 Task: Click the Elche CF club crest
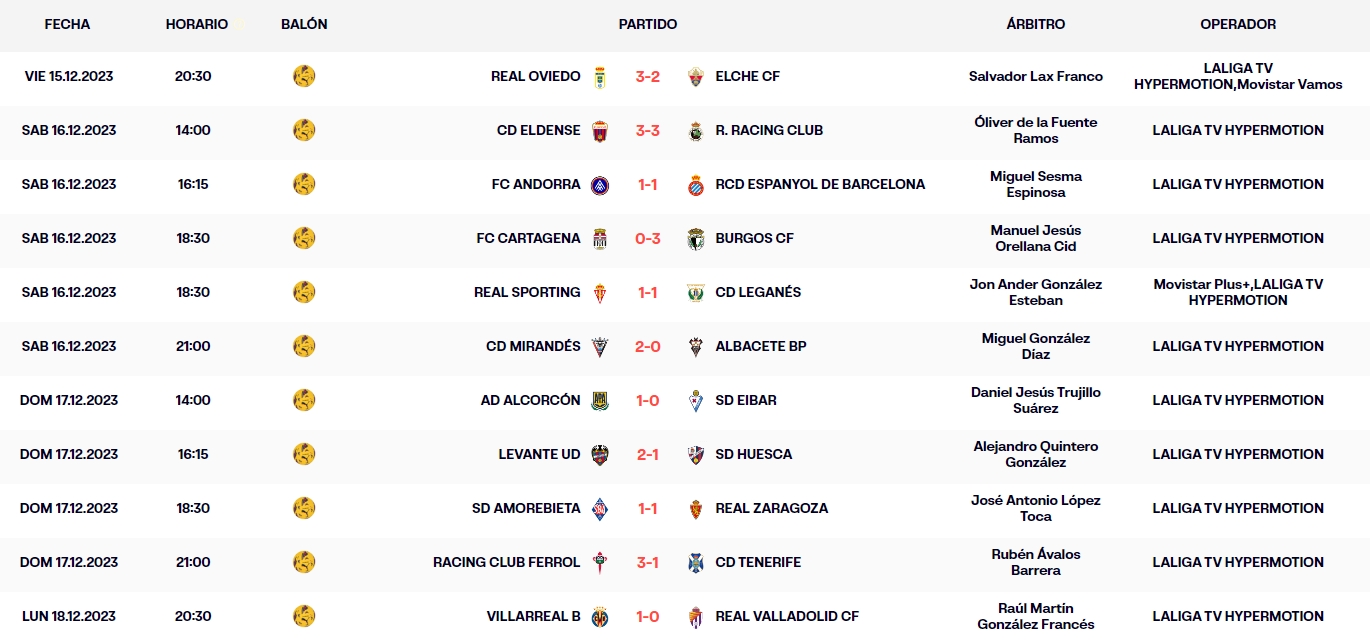click(x=697, y=77)
